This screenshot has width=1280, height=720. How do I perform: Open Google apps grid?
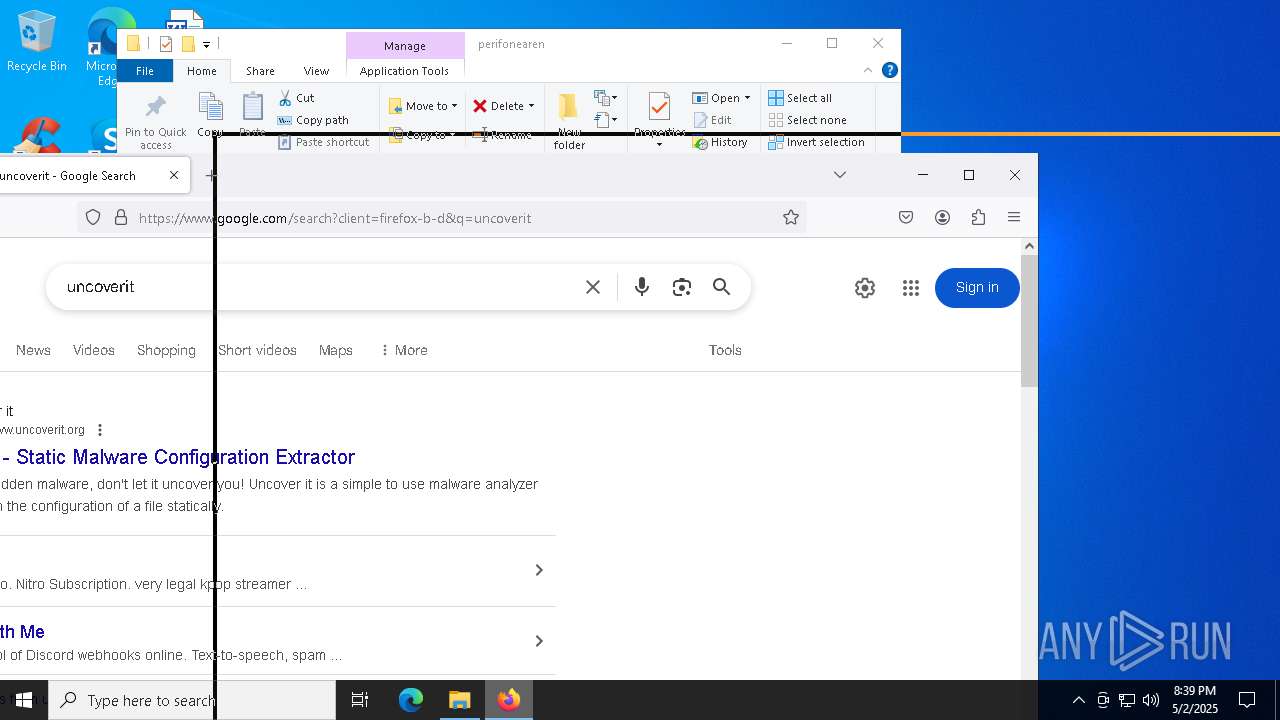click(x=910, y=288)
